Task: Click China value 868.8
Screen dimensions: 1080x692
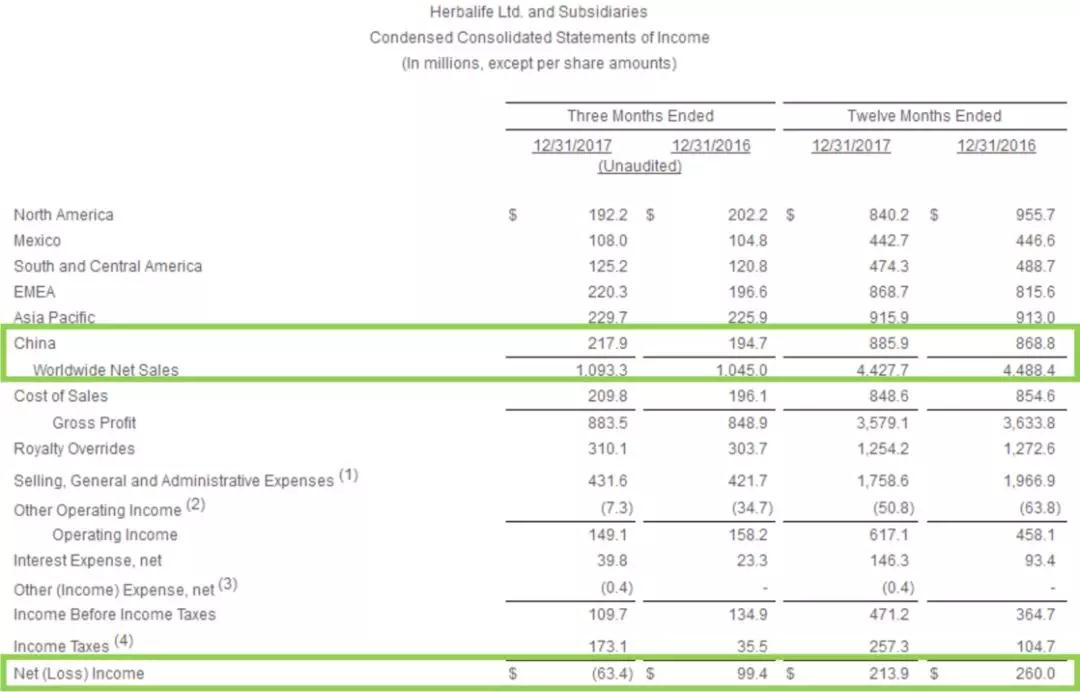Action: [1035, 344]
